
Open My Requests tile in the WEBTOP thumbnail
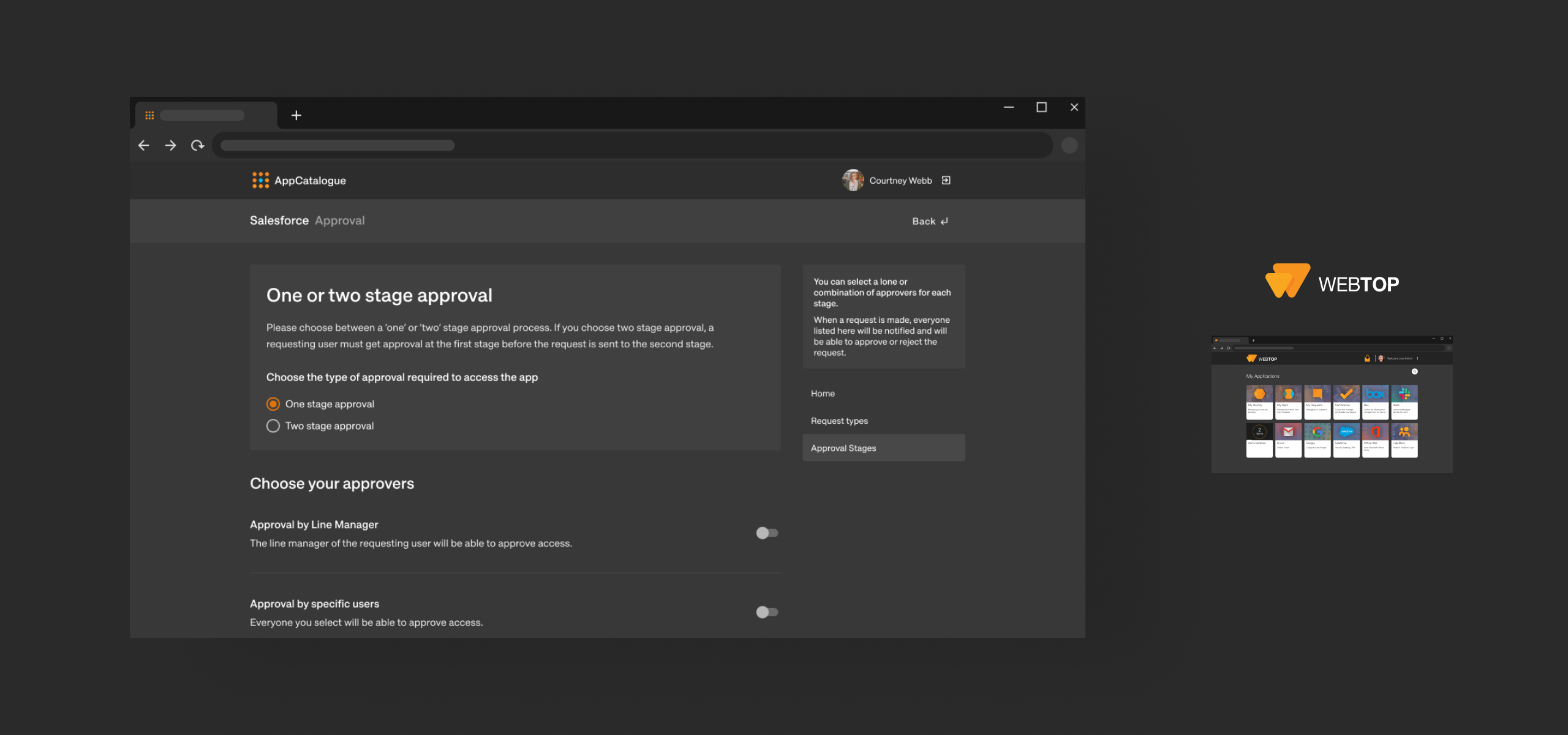pos(1317,402)
